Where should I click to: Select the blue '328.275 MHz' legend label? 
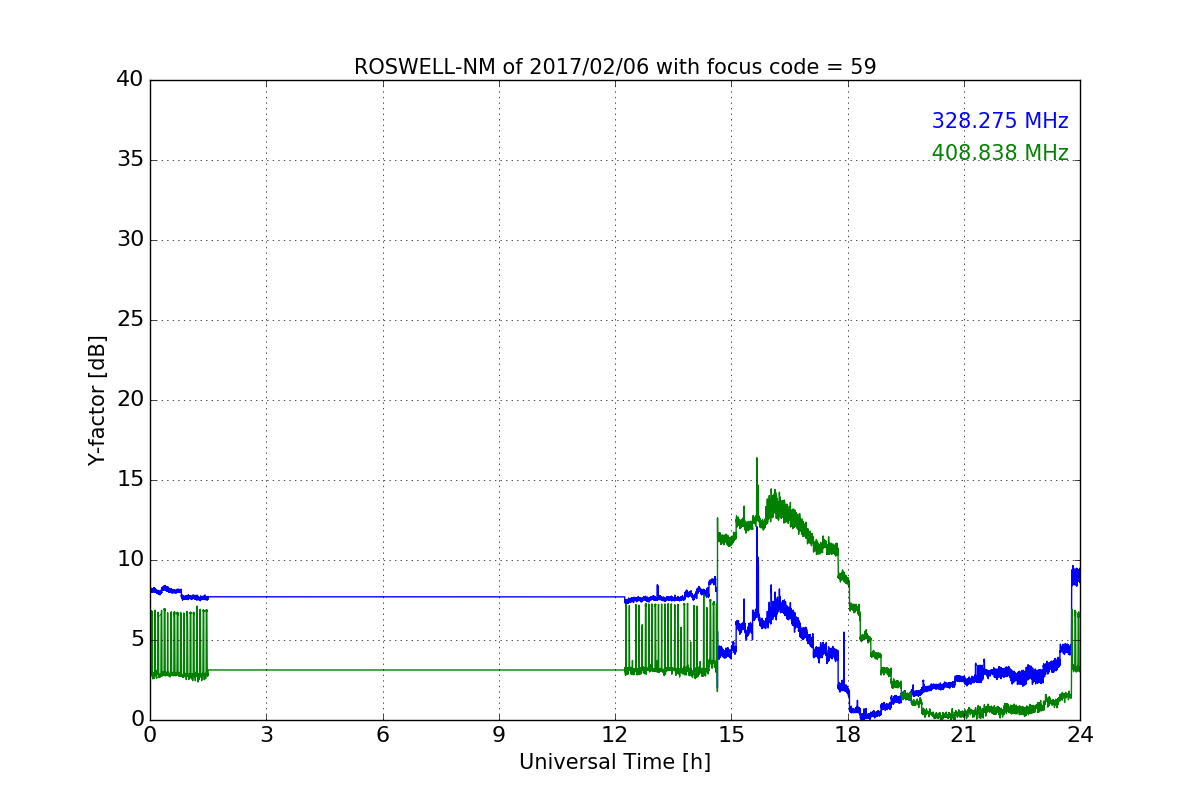(x=1000, y=121)
